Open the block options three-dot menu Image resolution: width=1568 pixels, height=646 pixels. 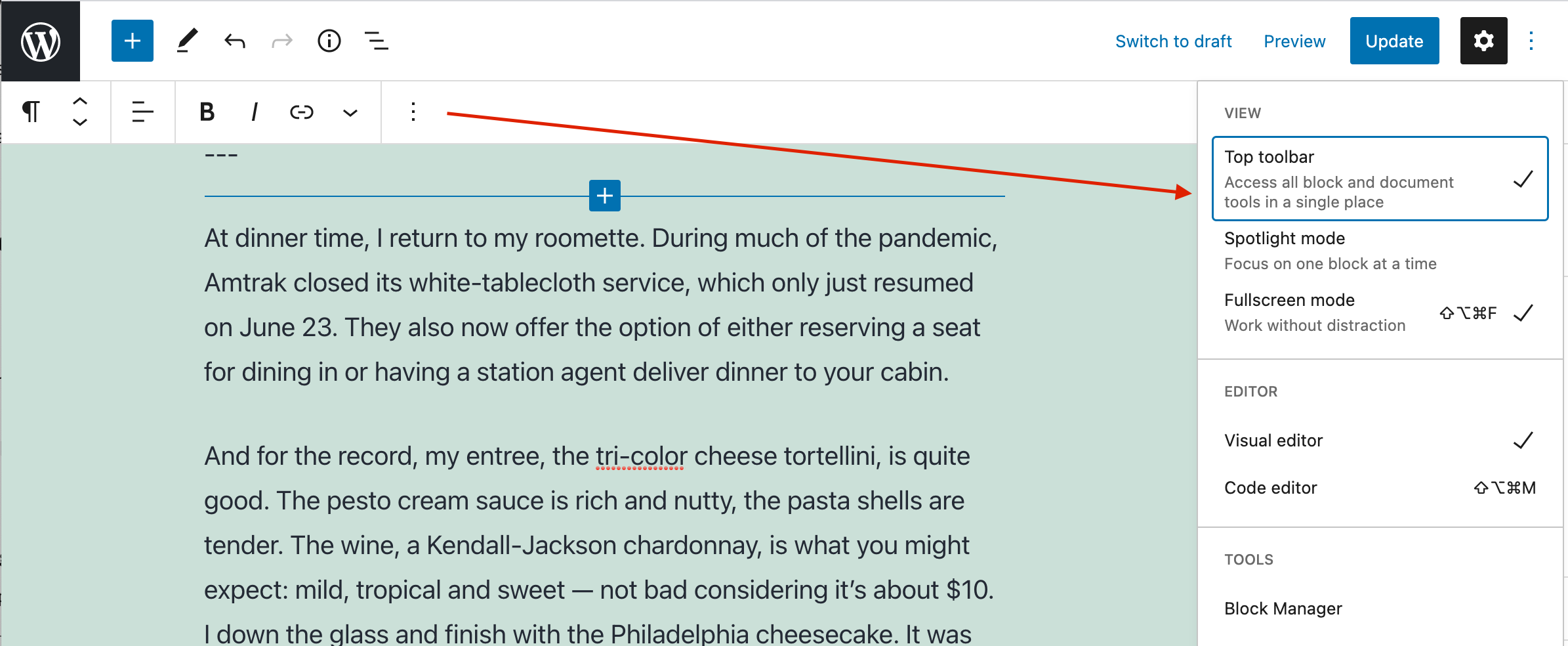coord(413,112)
